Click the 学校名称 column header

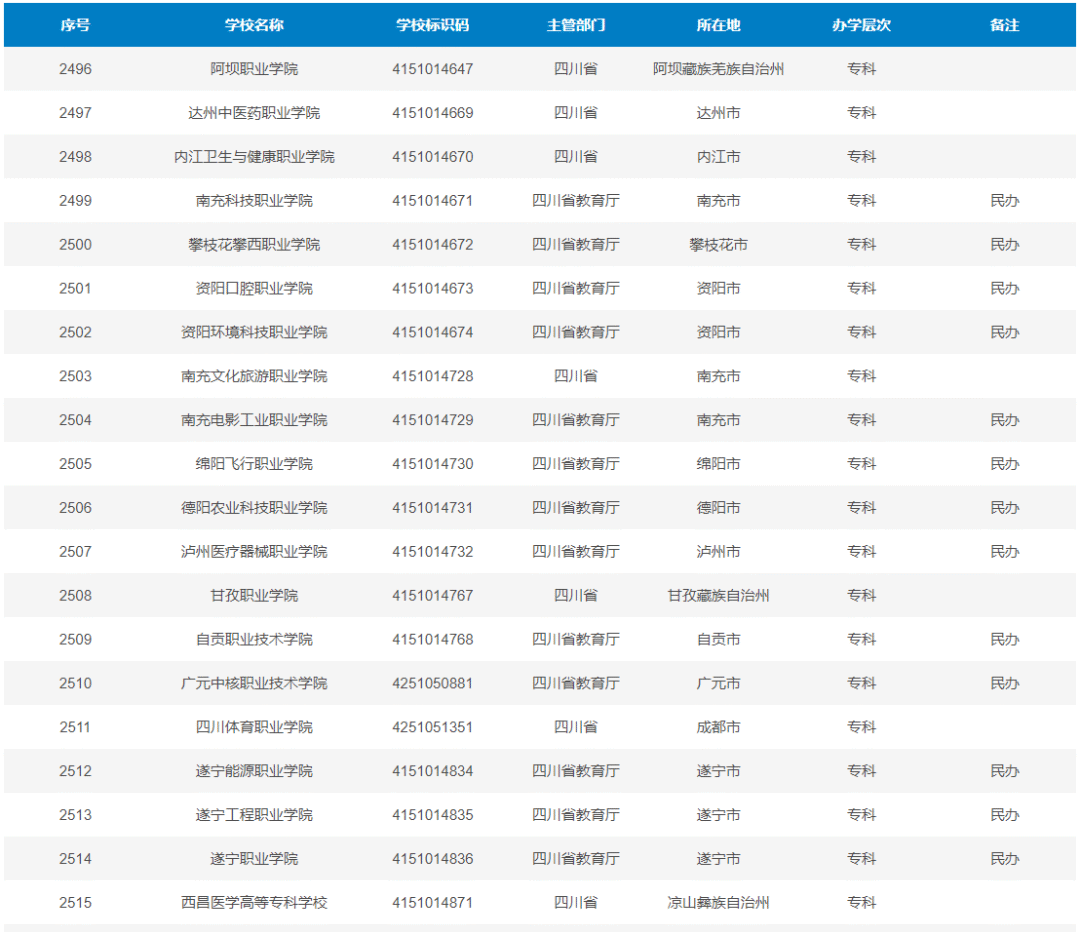click(254, 25)
